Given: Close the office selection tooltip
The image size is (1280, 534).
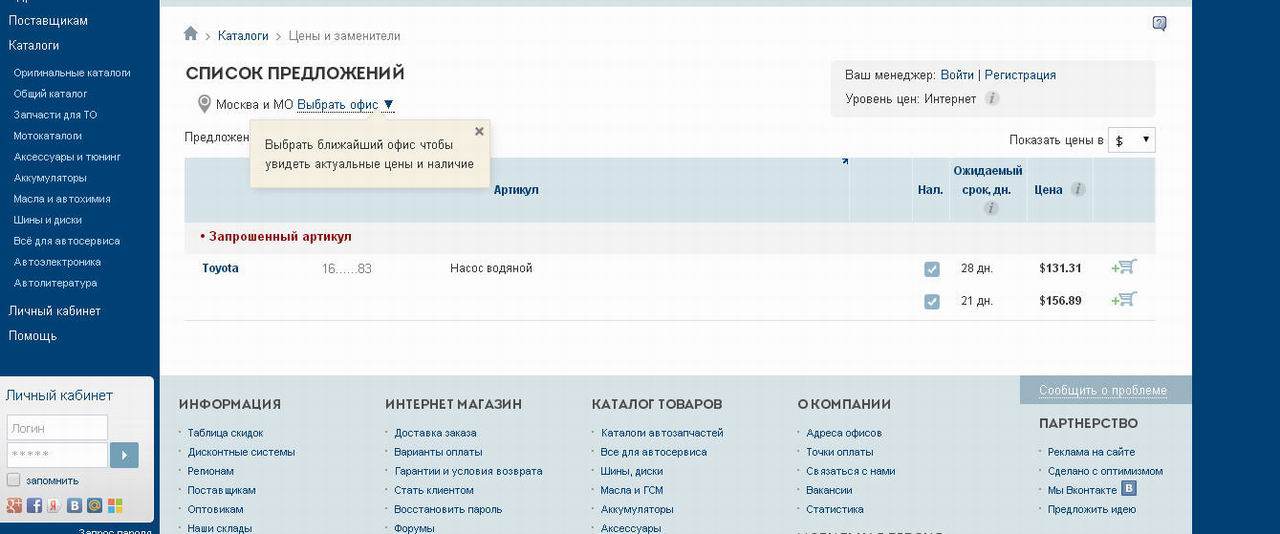Looking at the screenshot, I should [479, 131].
